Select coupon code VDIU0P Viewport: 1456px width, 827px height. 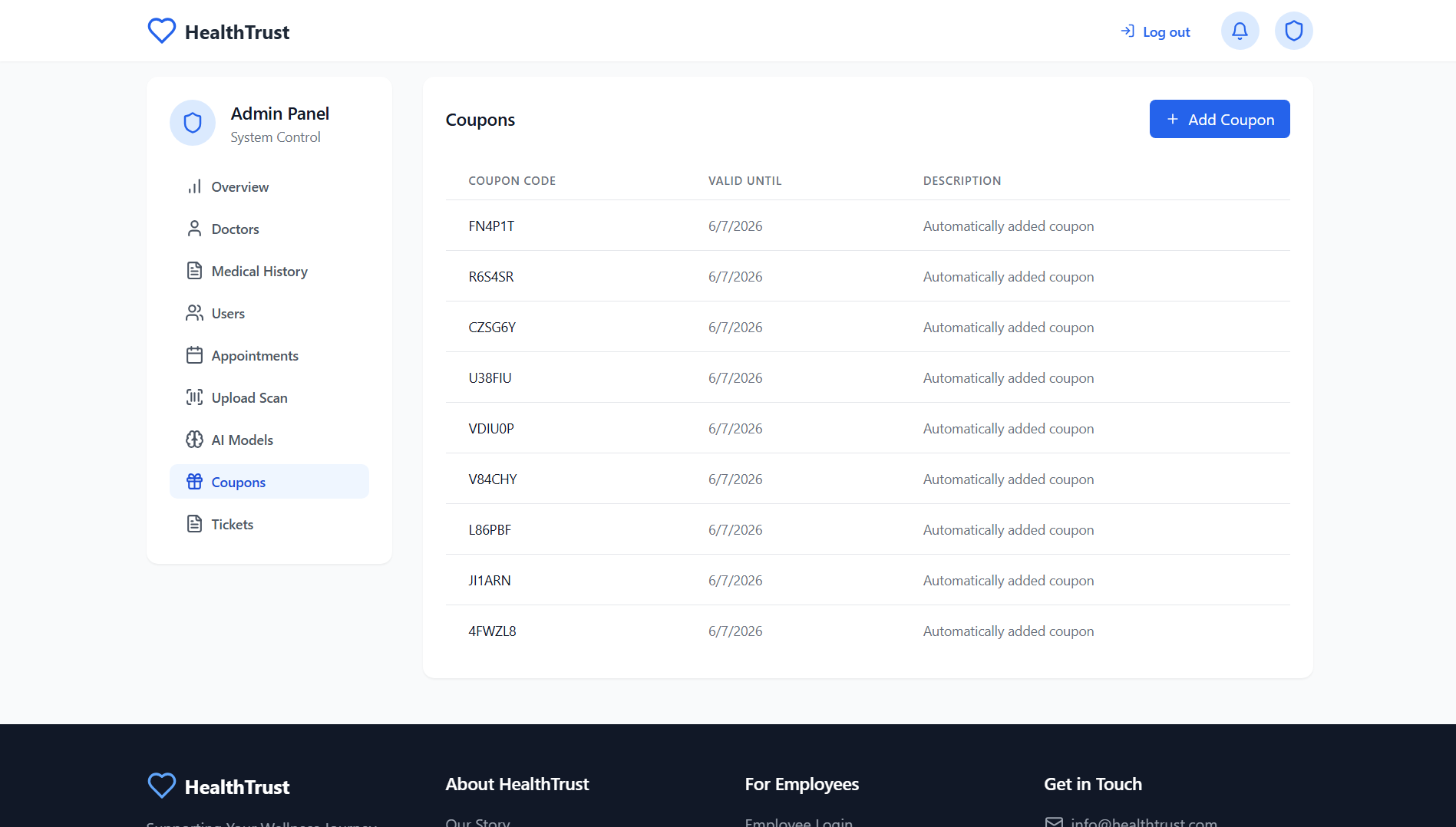(x=491, y=429)
